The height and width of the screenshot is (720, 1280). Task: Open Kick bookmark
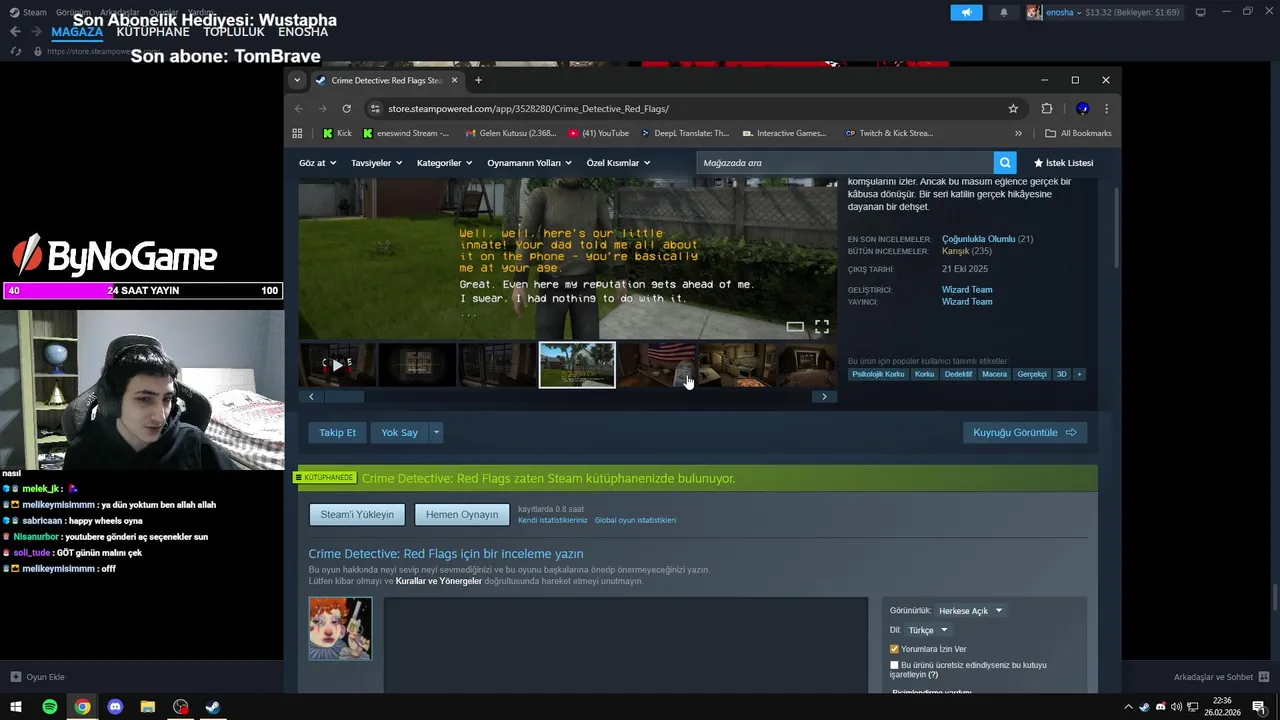[x=337, y=133]
